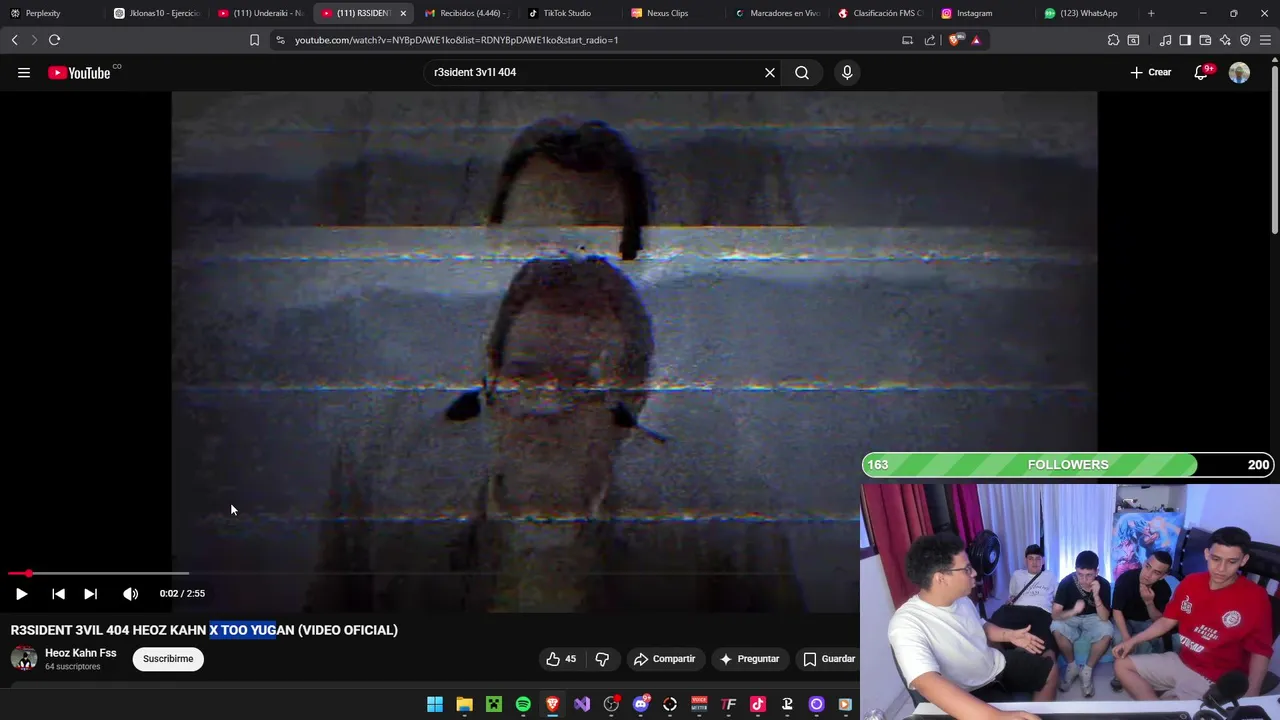The width and height of the screenshot is (1280, 720).
Task: Open the browser main hamburger menu
Action: click(1266, 40)
